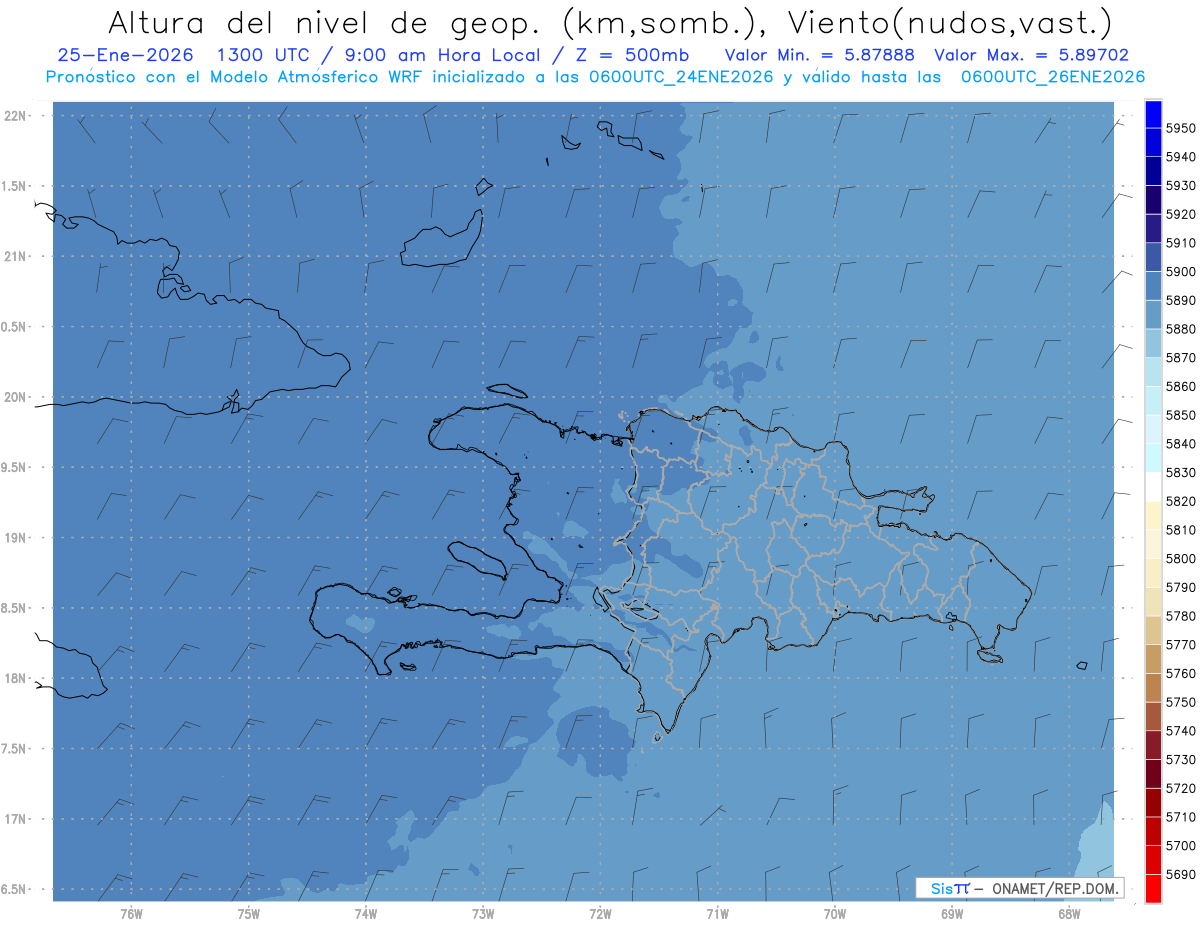
Task: Click the '5840' color scale value
Action: 1180,444
